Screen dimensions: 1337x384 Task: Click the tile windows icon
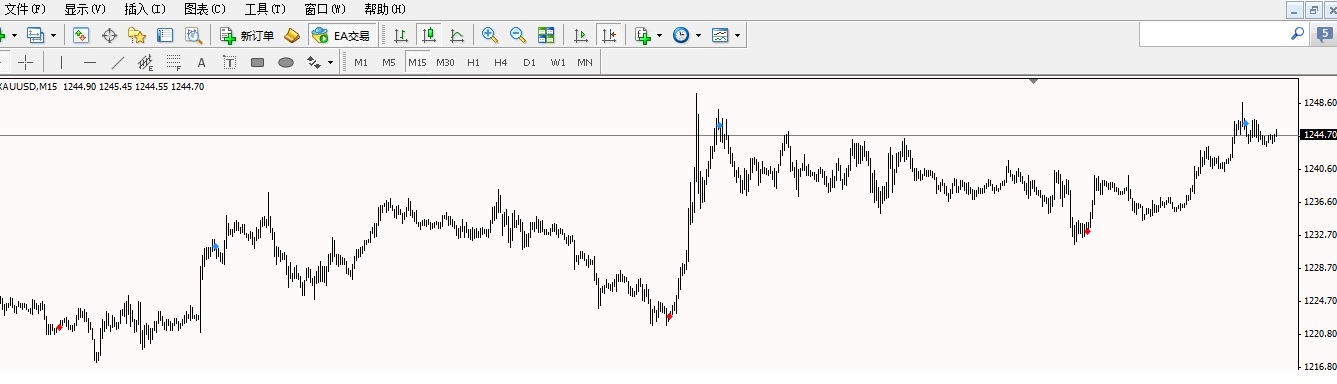546,35
